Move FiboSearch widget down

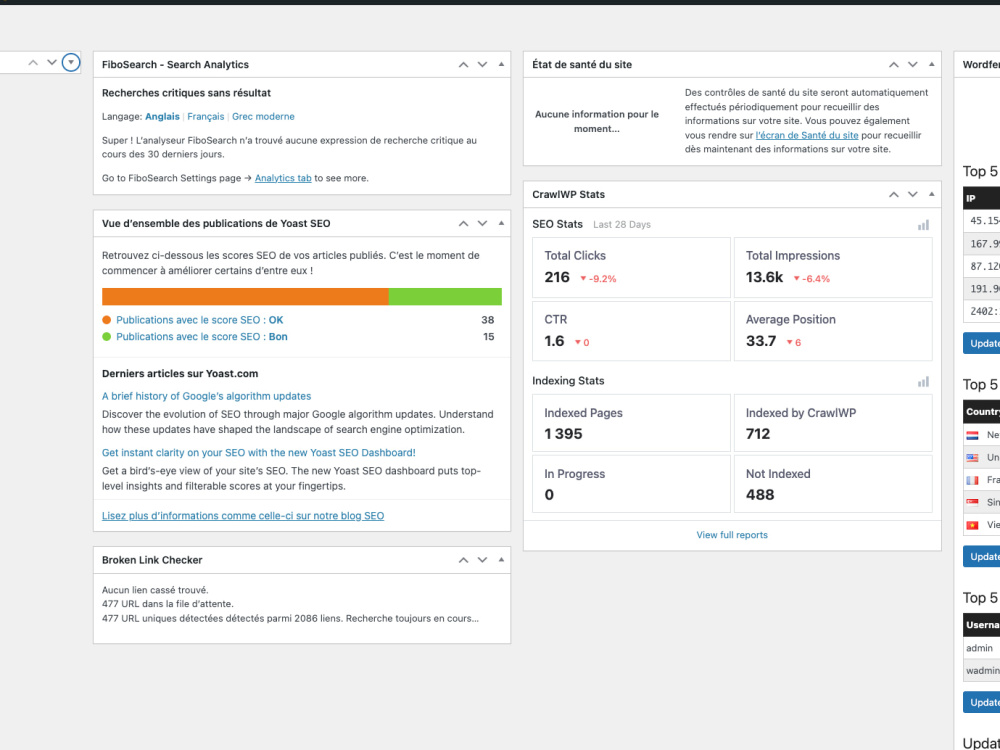pos(482,64)
